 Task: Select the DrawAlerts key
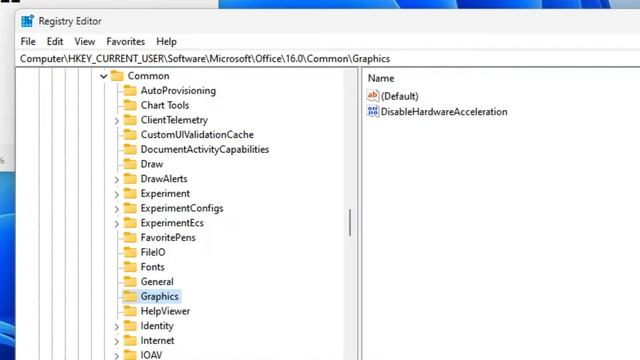click(164, 179)
